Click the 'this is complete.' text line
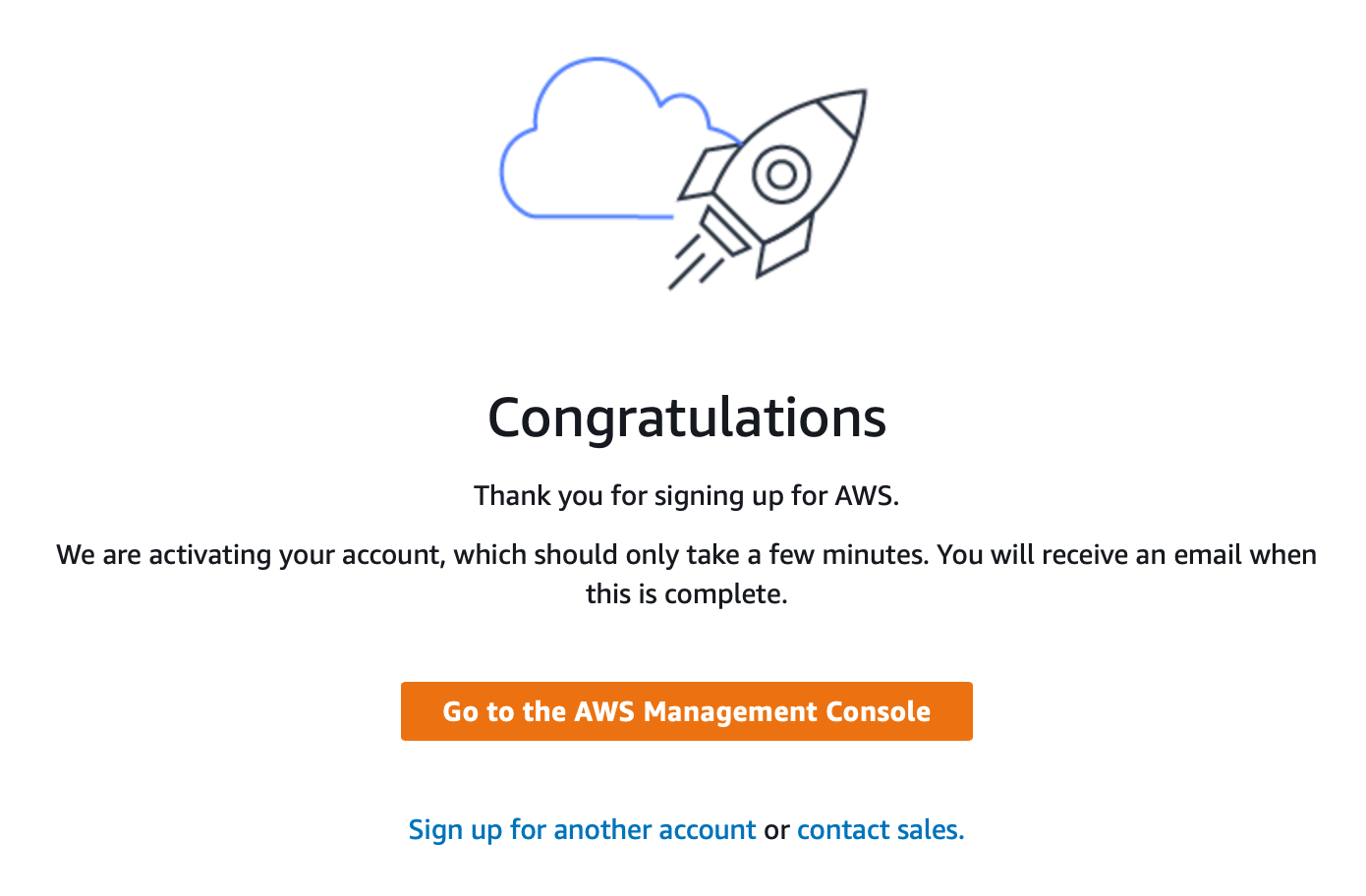 click(686, 593)
